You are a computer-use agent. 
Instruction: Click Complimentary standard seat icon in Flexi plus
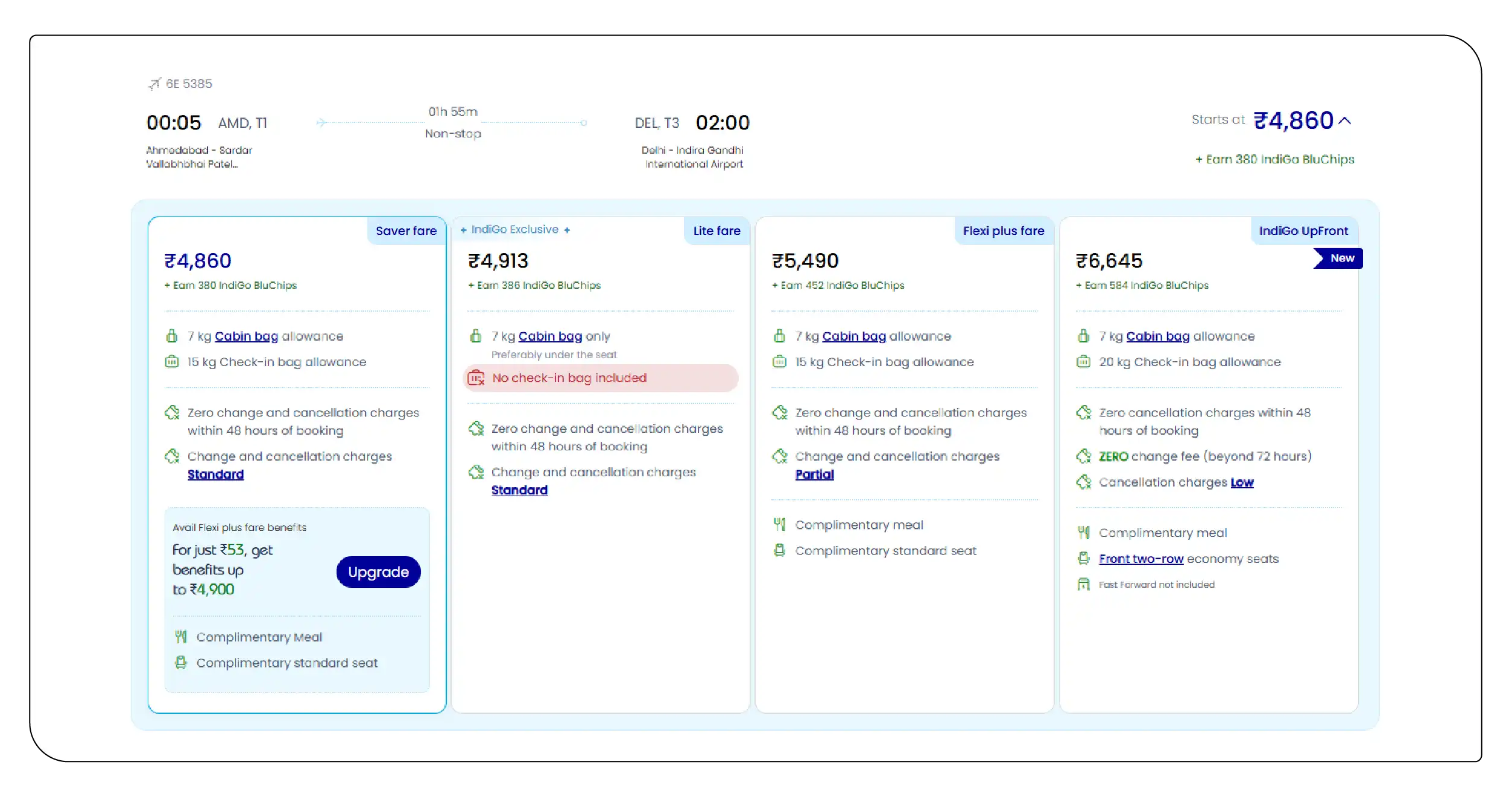[780, 550]
